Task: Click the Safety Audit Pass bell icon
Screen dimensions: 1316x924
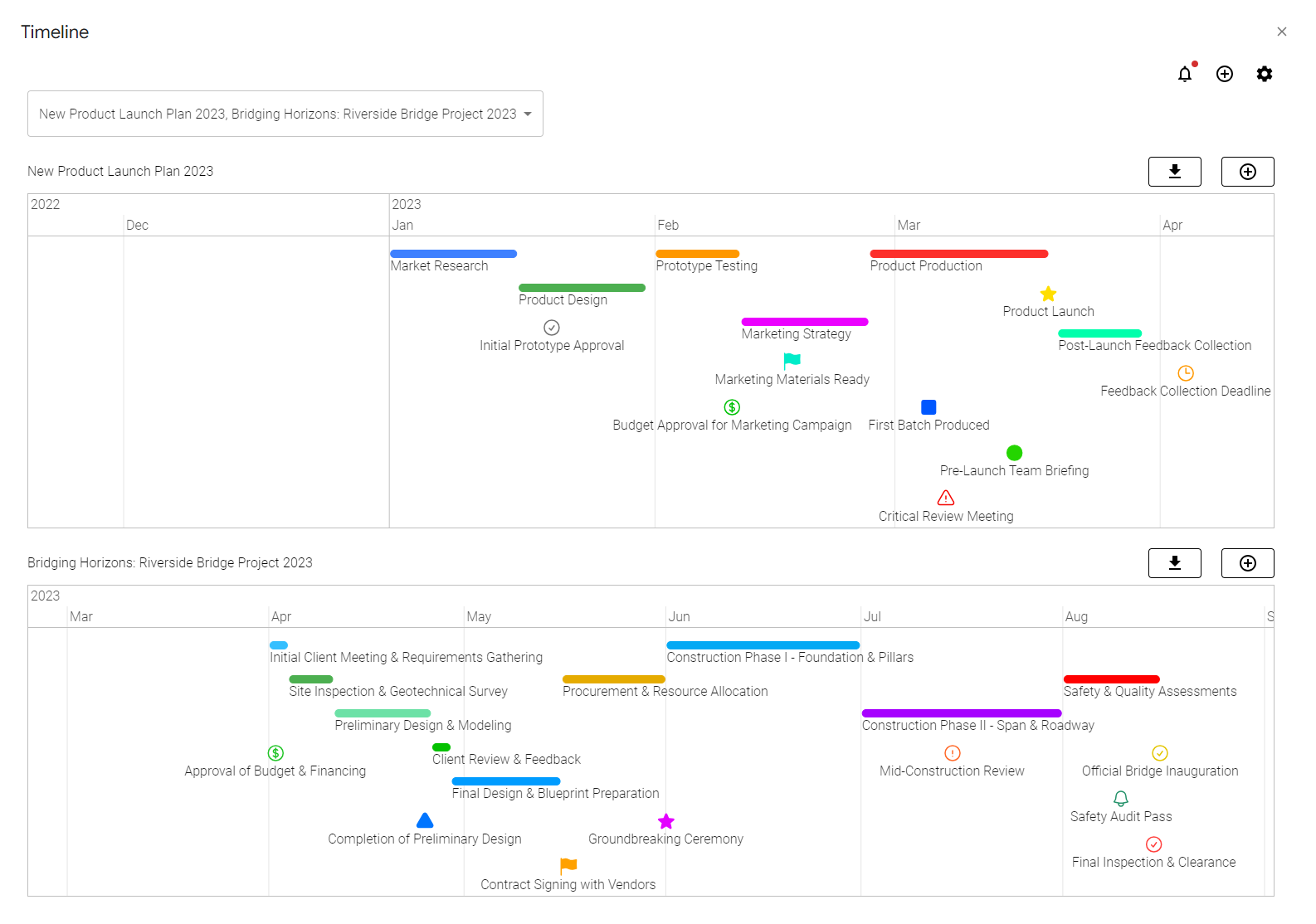Action: (x=1120, y=799)
